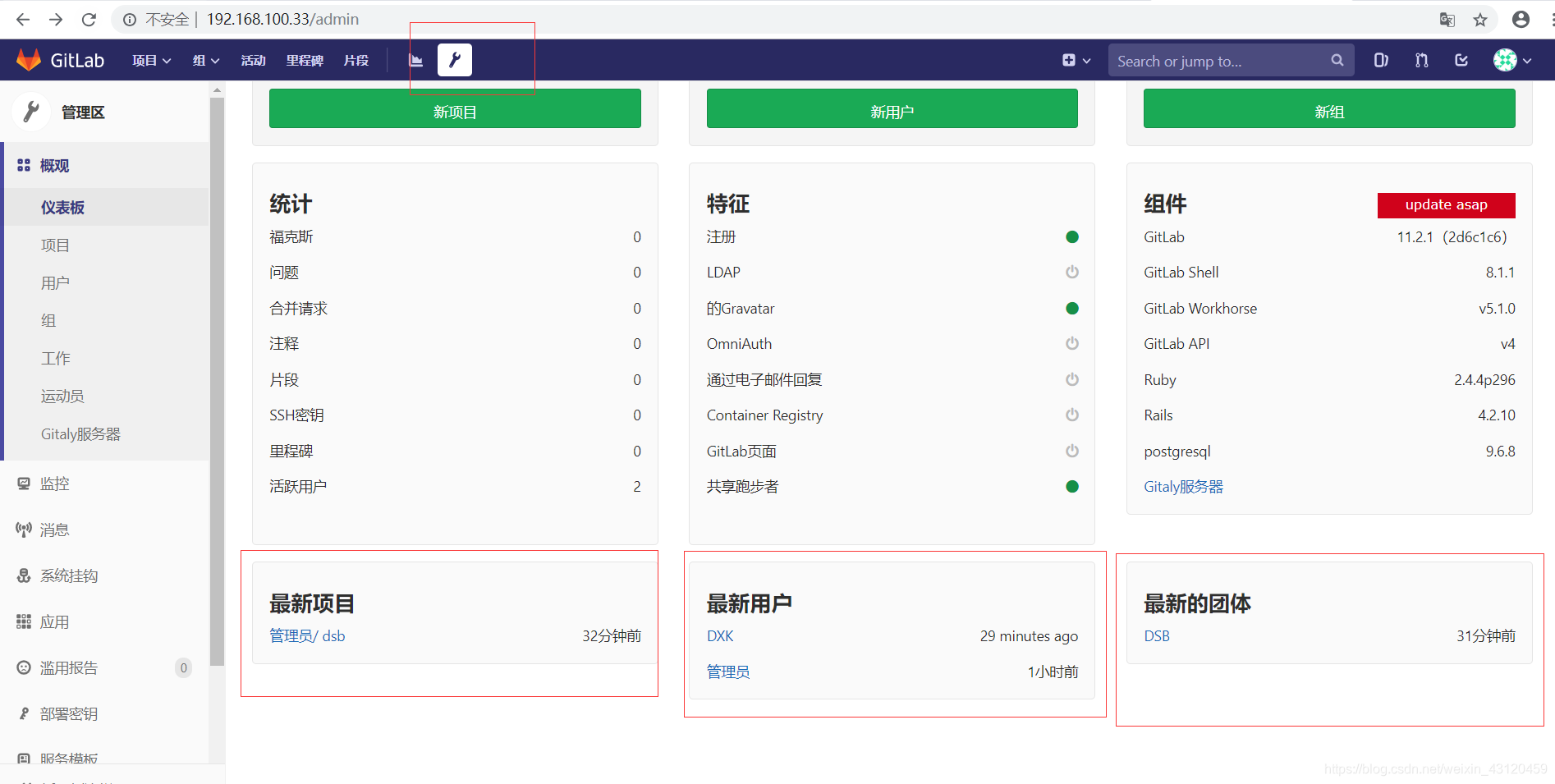The image size is (1555, 784).
Task: Open the 管理员/ dsb project link
Action: point(307,636)
